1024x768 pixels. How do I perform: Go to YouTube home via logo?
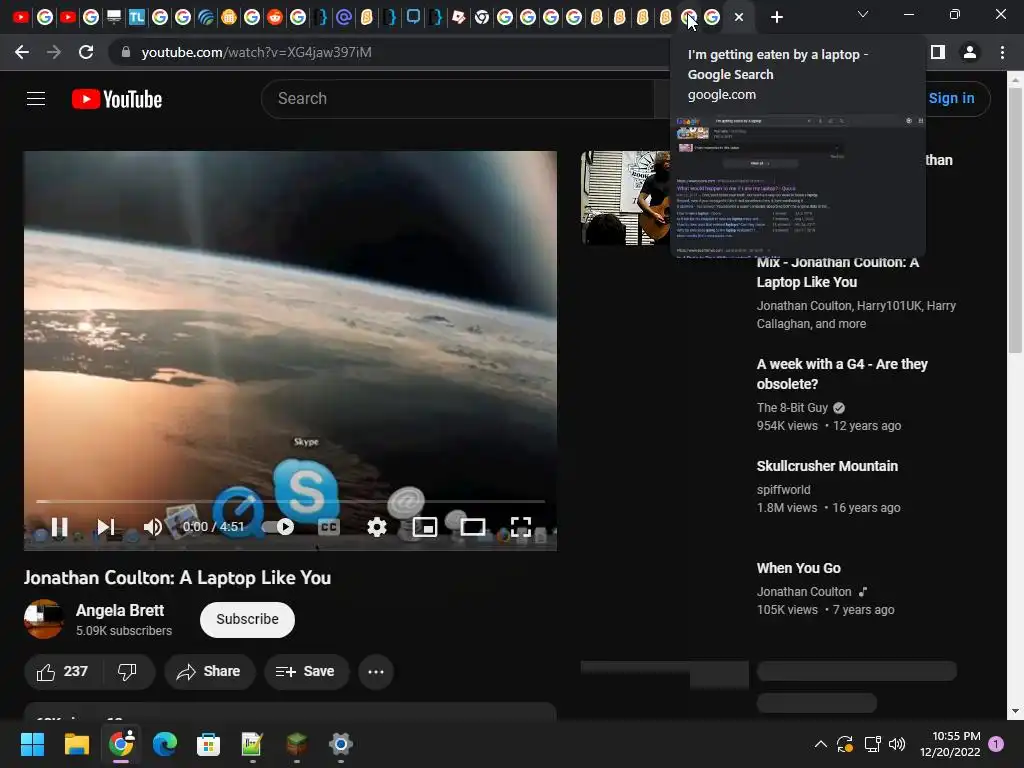tap(117, 99)
